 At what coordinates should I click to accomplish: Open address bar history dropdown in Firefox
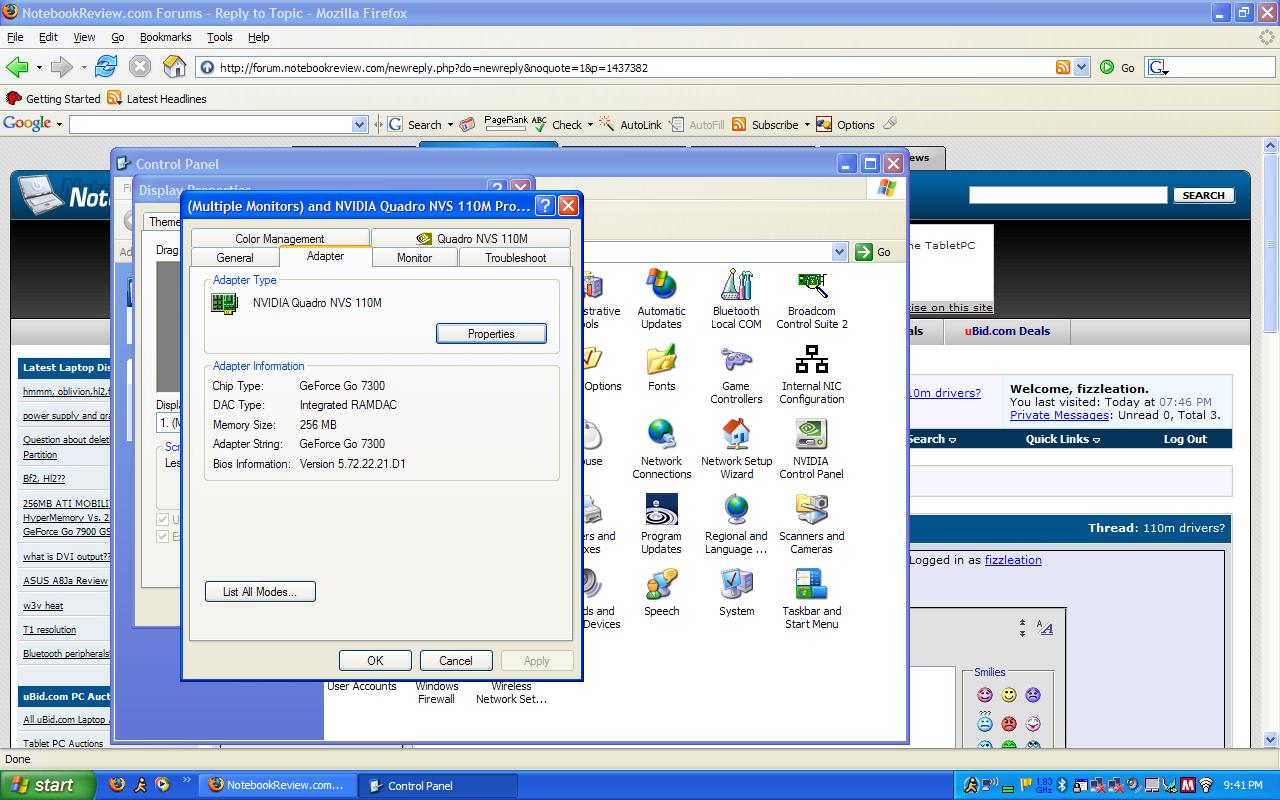(1081, 67)
